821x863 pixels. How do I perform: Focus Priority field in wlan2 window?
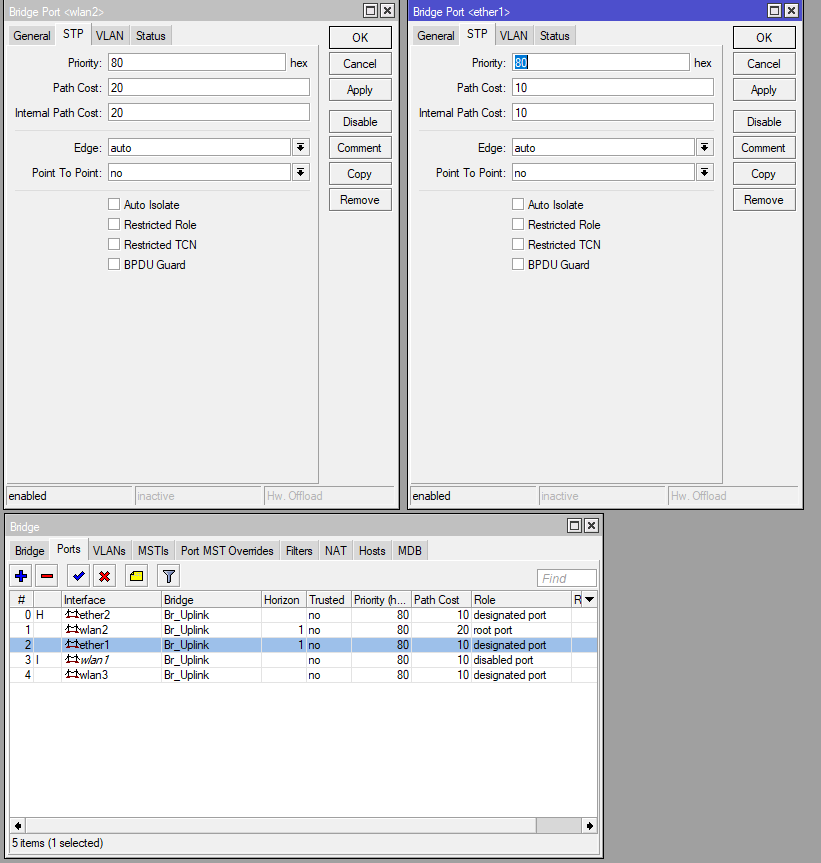pos(196,62)
